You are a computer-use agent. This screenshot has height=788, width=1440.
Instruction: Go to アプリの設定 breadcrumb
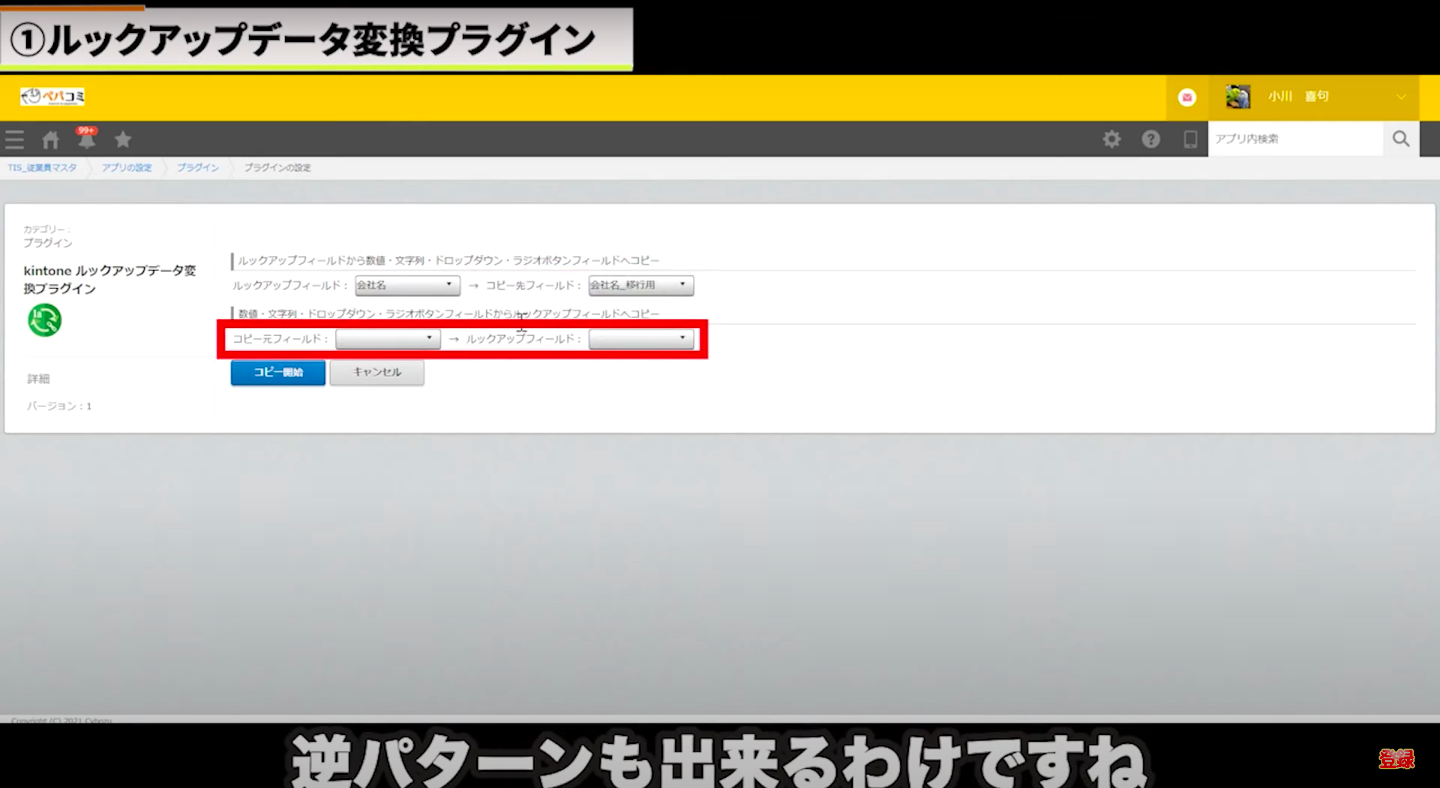(126, 168)
